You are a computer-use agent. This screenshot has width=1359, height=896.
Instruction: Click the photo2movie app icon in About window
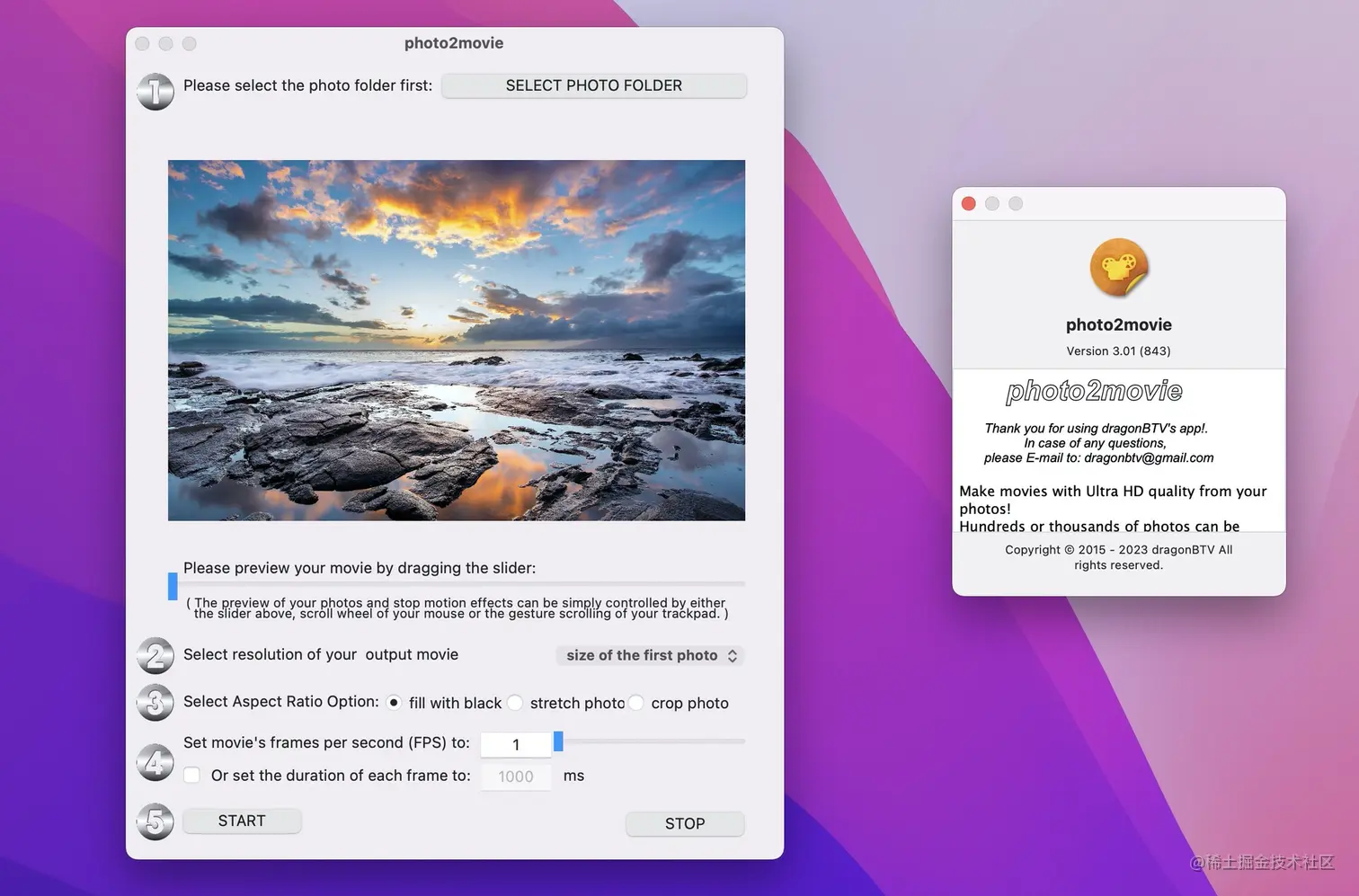(x=1118, y=267)
